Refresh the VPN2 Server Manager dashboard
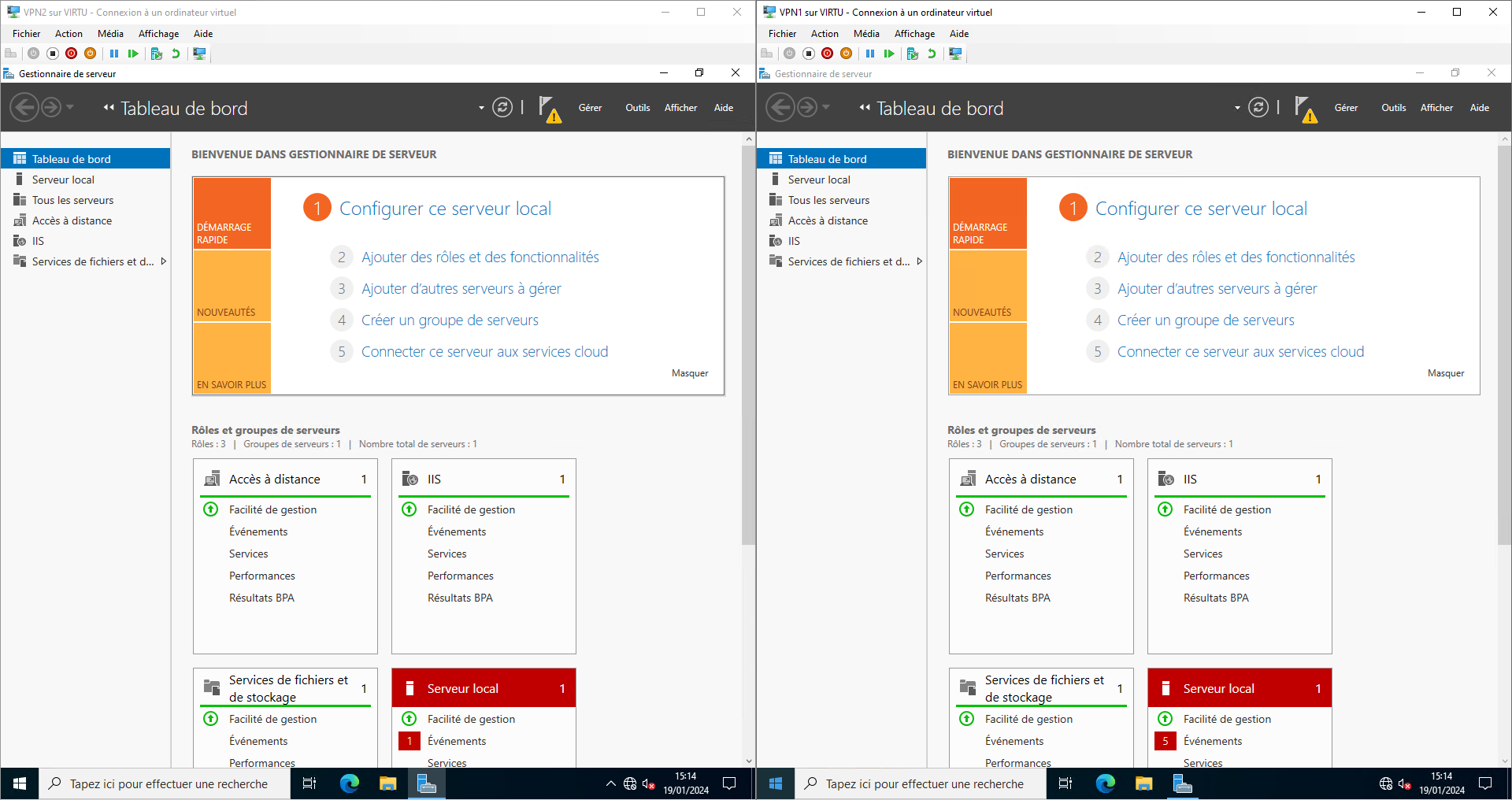1512x800 pixels. click(502, 107)
